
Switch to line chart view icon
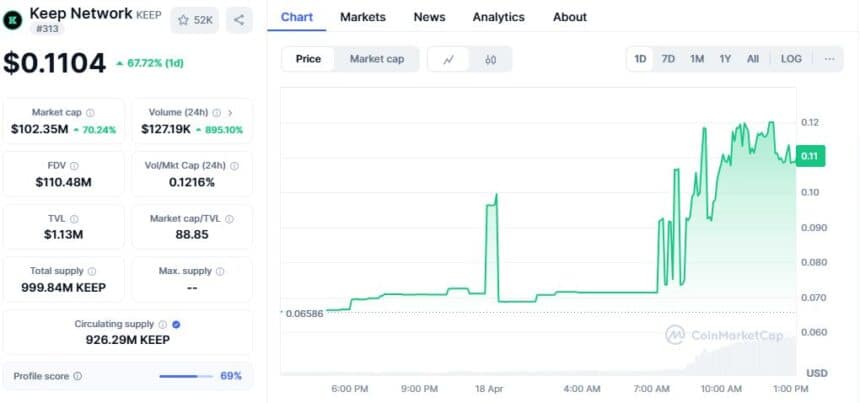point(448,59)
